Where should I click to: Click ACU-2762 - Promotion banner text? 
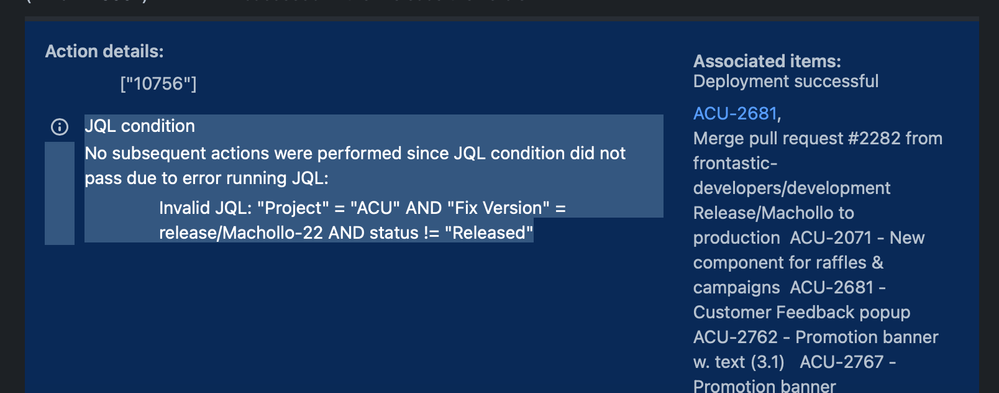click(816, 337)
